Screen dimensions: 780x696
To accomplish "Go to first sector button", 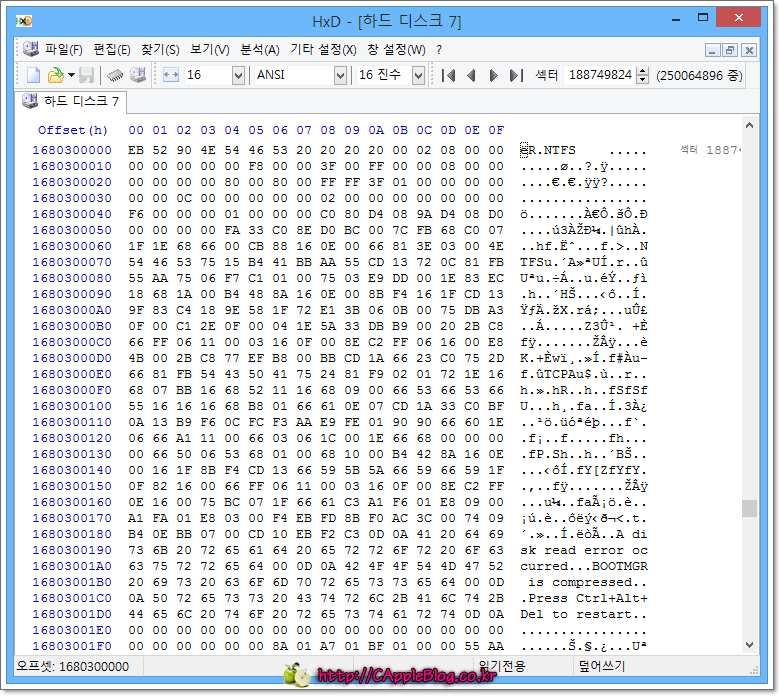I will pos(448,76).
